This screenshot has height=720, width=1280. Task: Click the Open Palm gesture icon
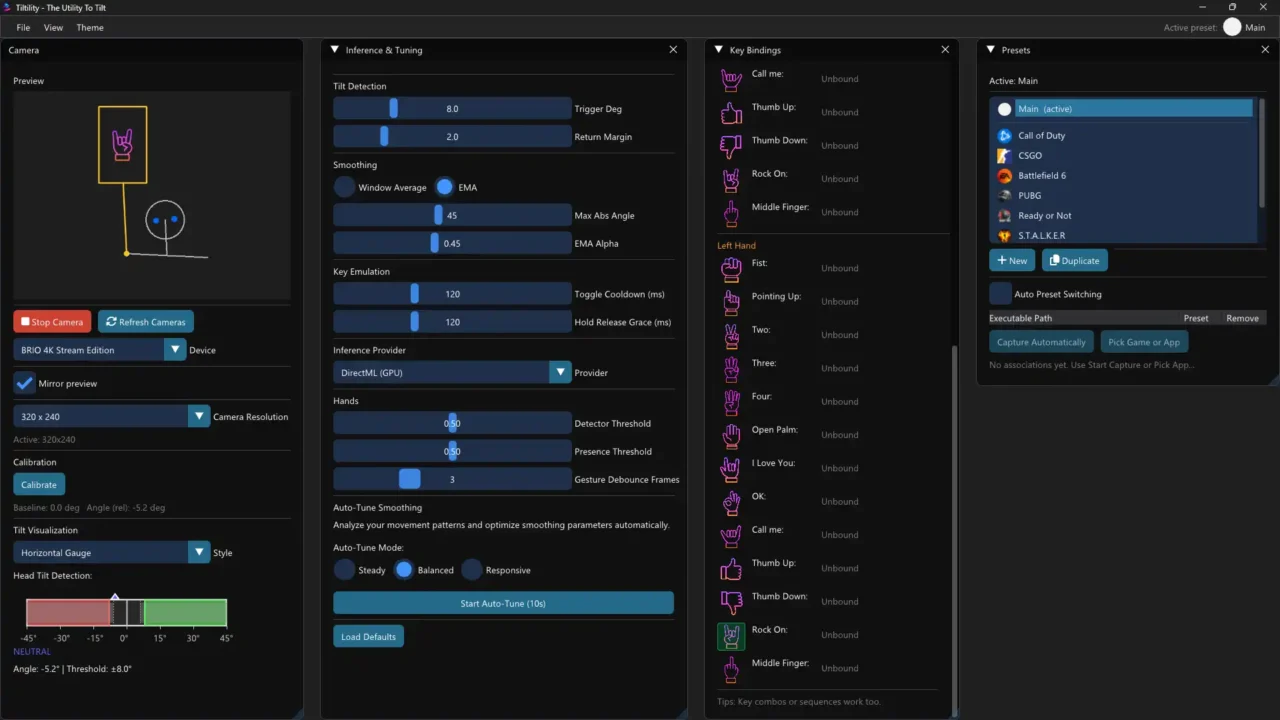click(731, 434)
